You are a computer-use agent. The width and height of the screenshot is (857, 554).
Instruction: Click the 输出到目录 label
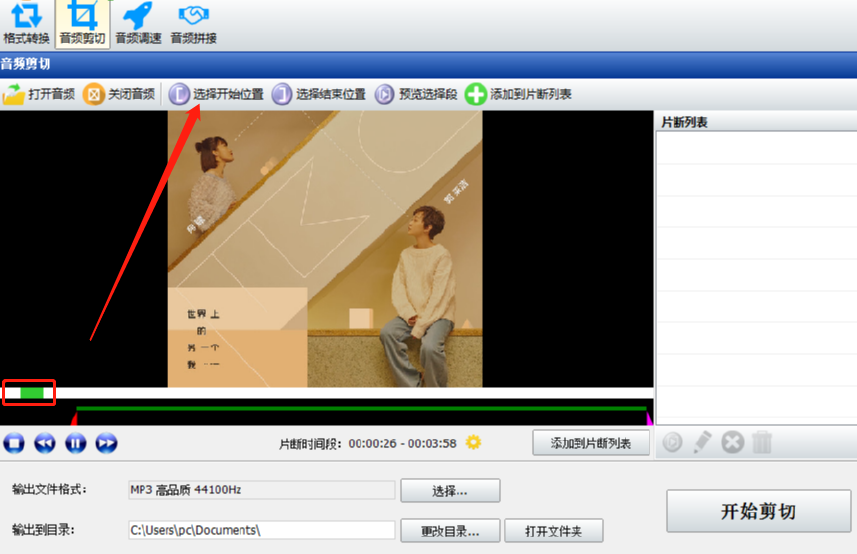[x=43, y=529]
